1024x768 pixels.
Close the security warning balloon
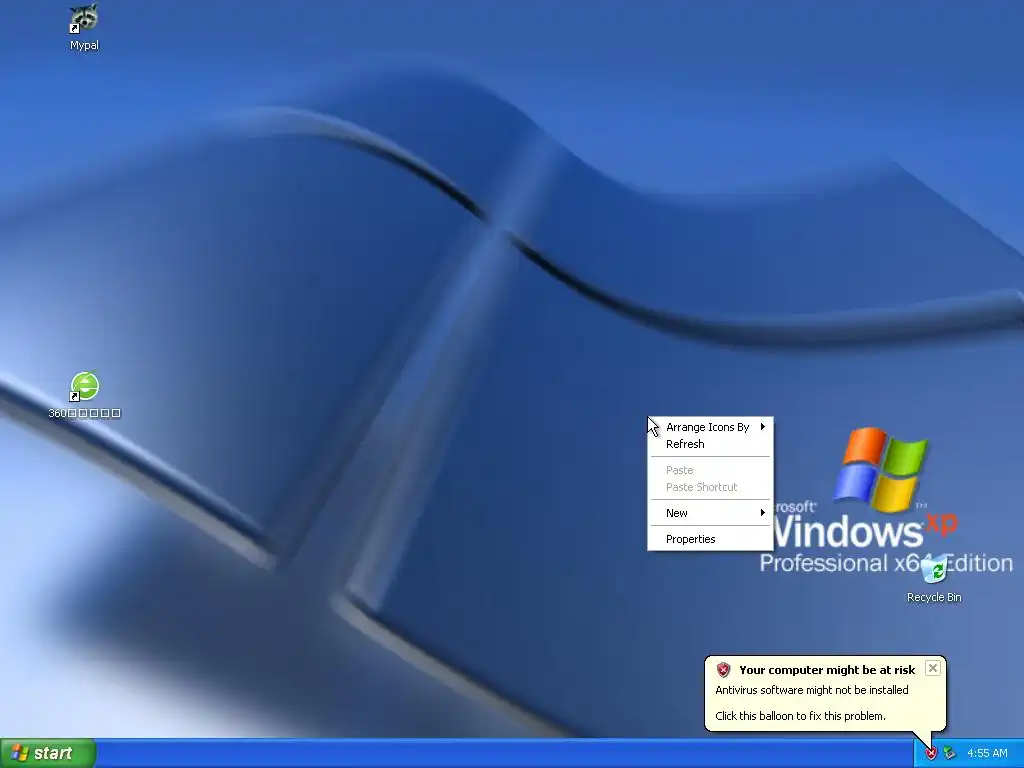pos(933,668)
